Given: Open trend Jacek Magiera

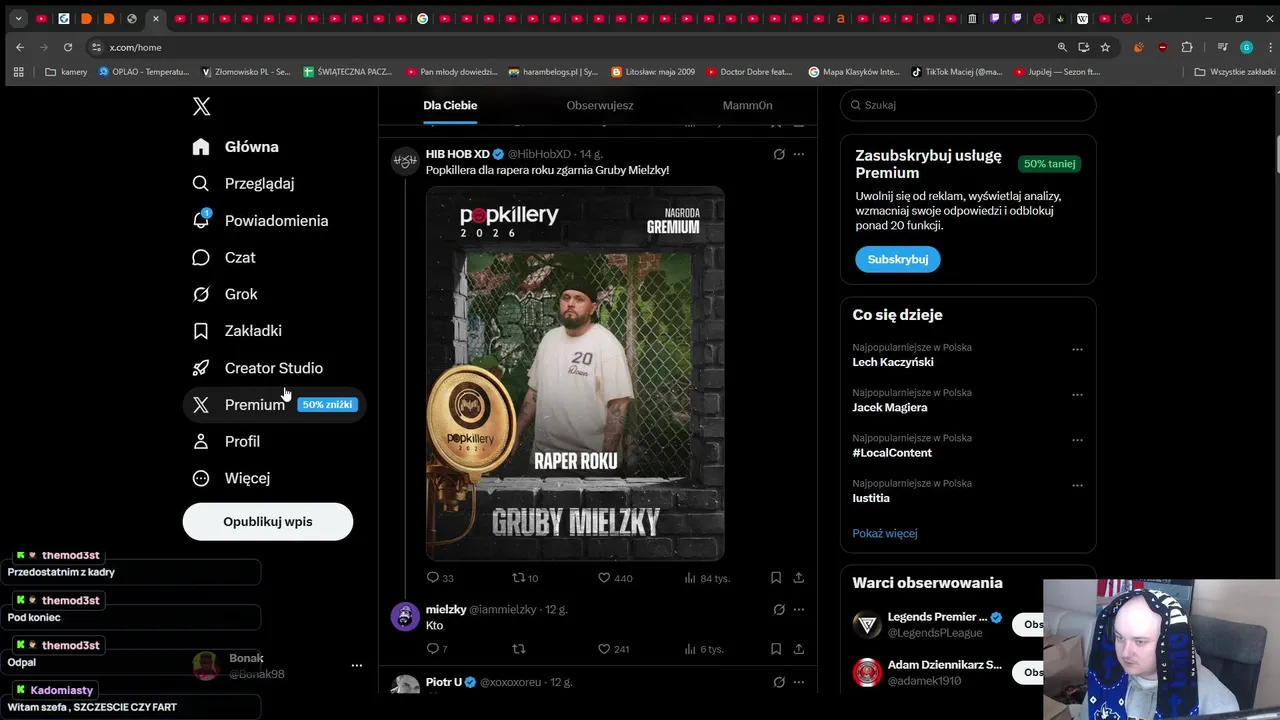Looking at the screenshot, I should [890, 408].
